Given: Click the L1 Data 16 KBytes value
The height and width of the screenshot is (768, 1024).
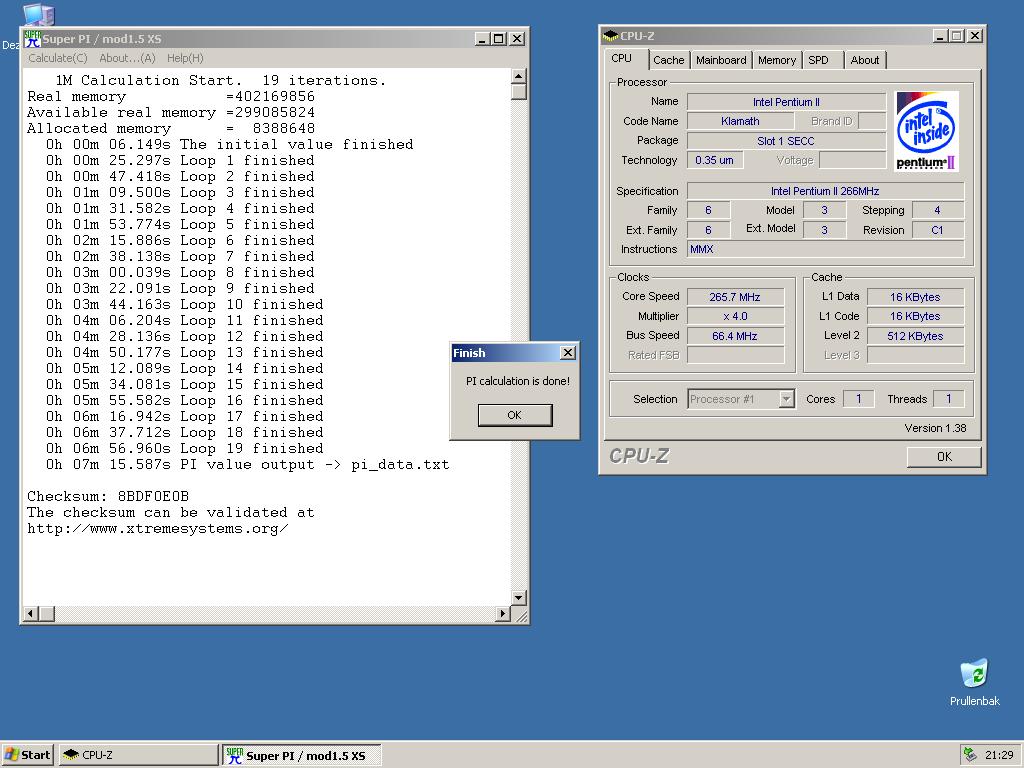Looking at the screenshot, I should coord(915,297).
